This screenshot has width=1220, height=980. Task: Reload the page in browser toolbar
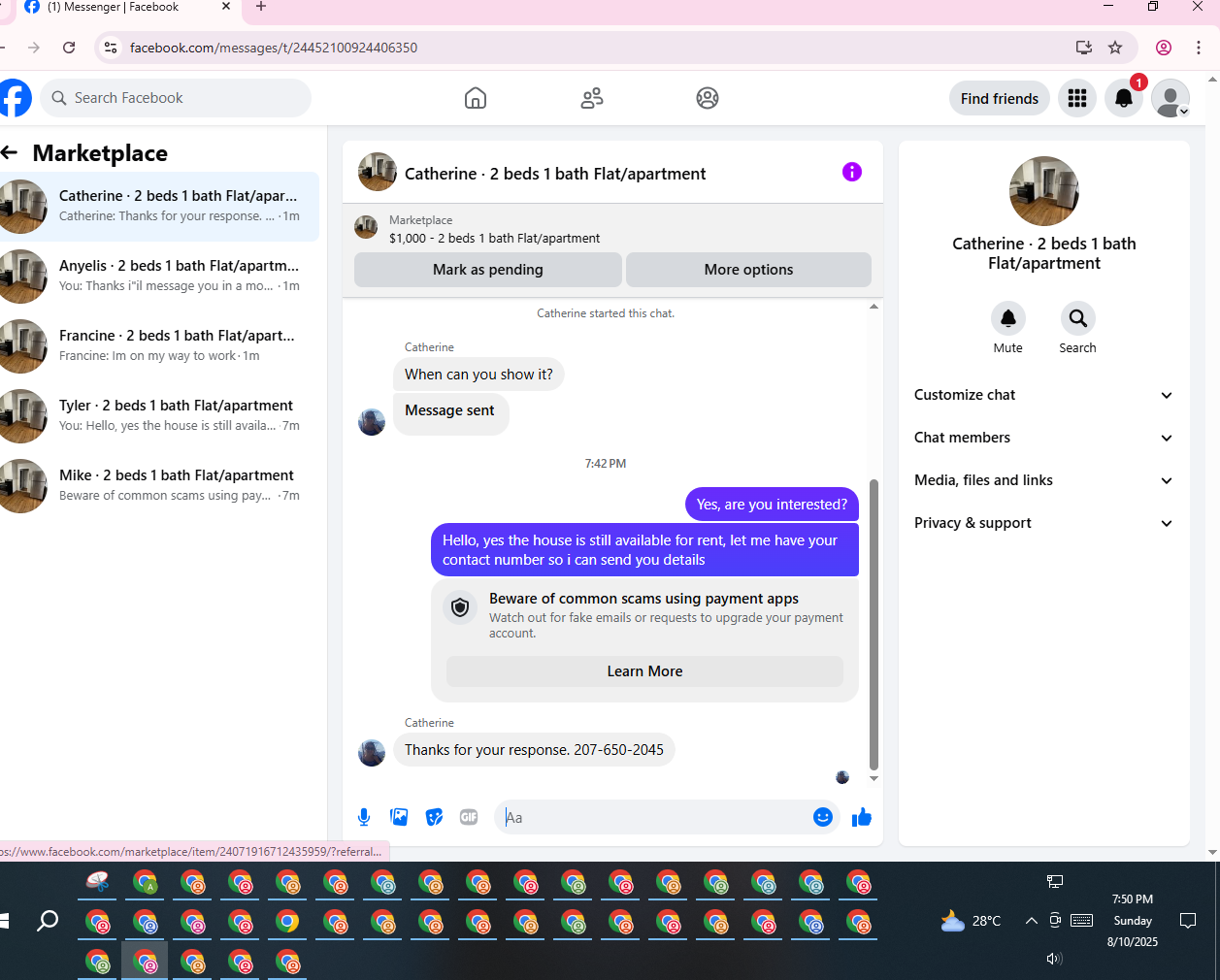click(69, 48)
